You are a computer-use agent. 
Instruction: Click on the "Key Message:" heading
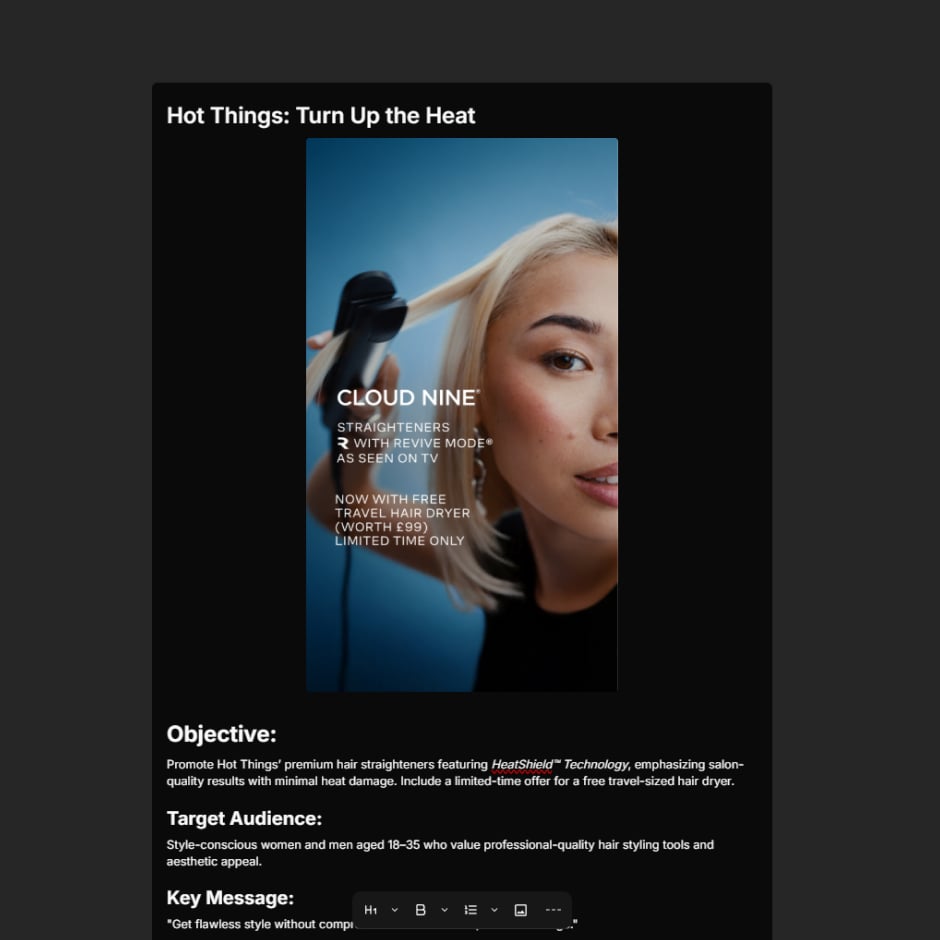click(x=230, y=898)
